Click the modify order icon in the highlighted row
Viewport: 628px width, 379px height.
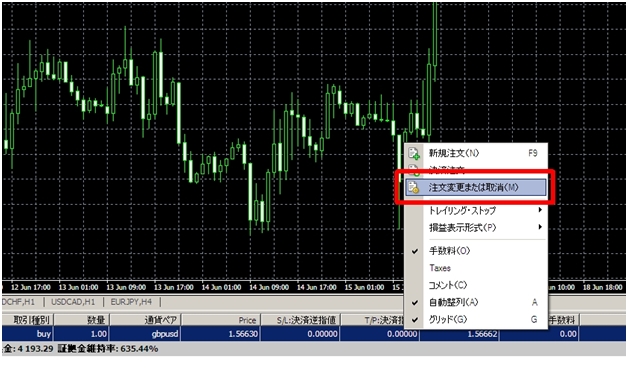[414, 187]
